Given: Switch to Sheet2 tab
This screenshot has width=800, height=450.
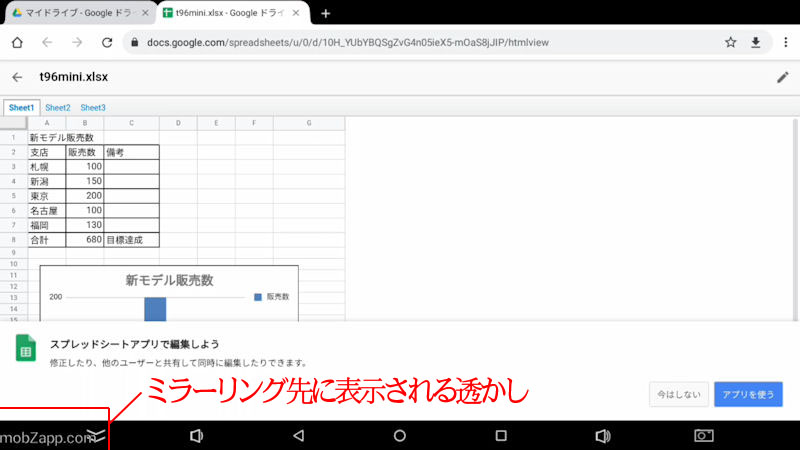Looking at the screenshot, I should tap(58, 107).
